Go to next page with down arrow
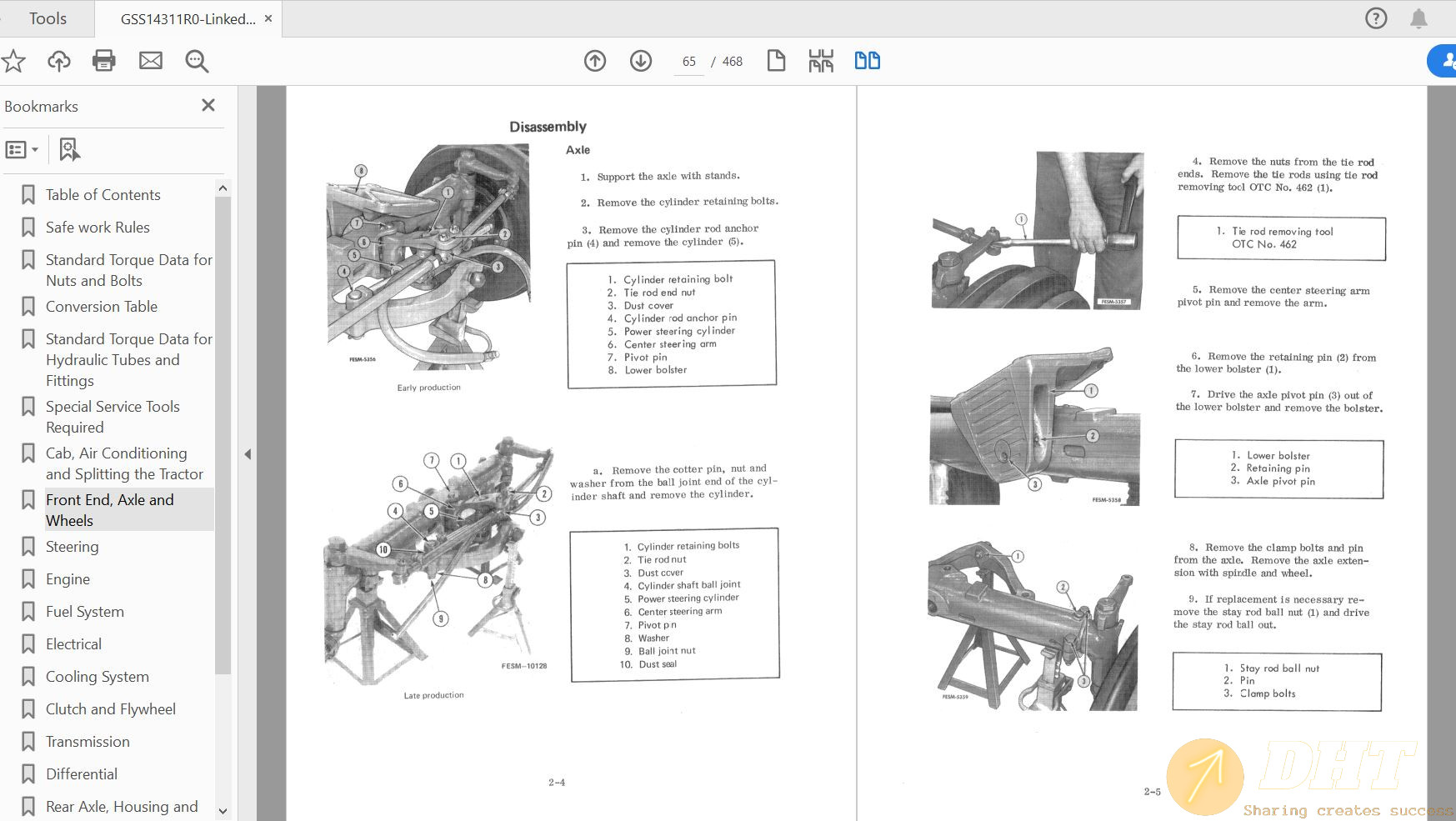The image size is (1456, 821). pyautogui.click(x=641, y=61)
